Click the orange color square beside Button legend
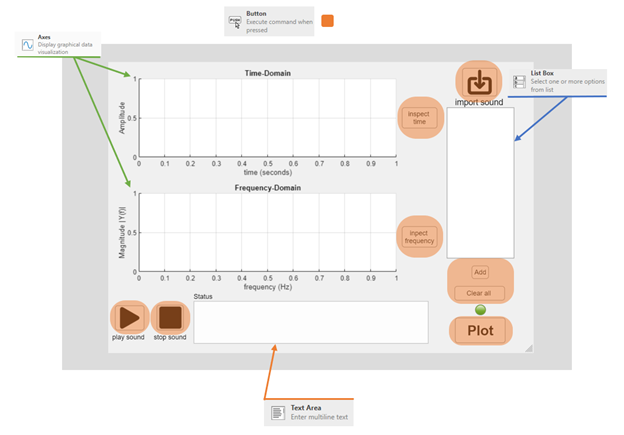 (x=327, y=21)
